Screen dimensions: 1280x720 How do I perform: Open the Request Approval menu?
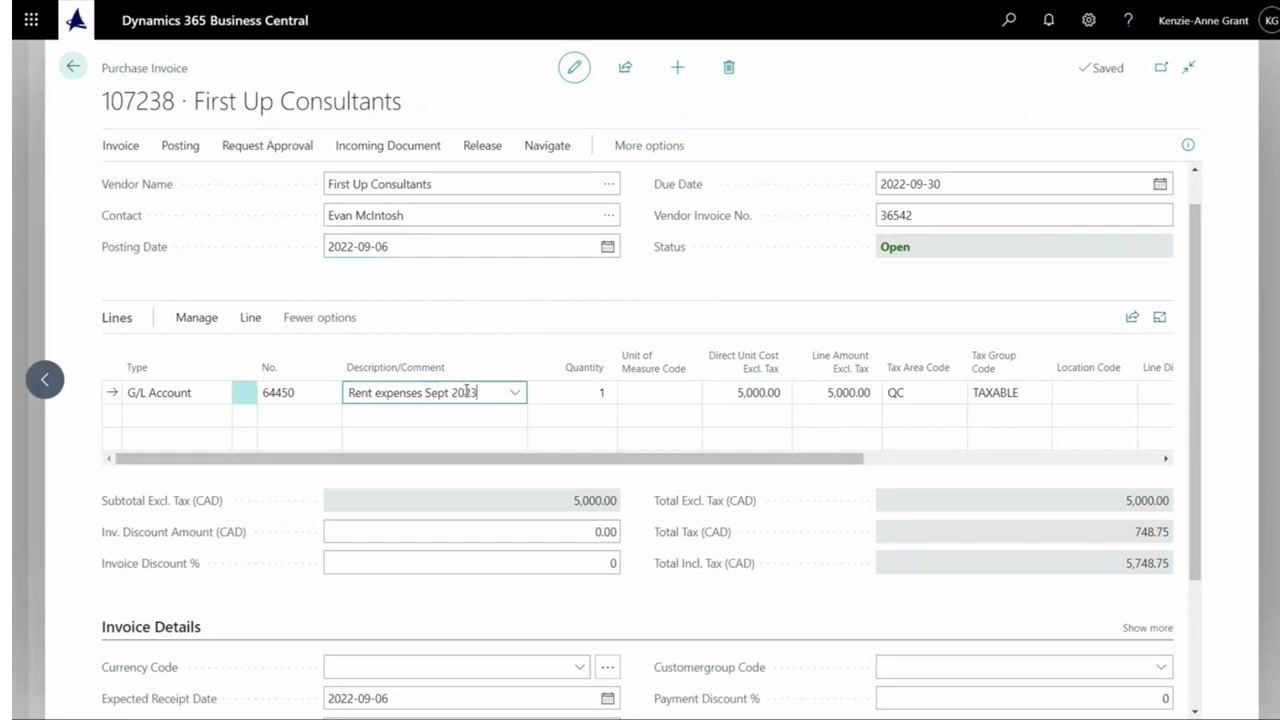(x=267, y=145)
